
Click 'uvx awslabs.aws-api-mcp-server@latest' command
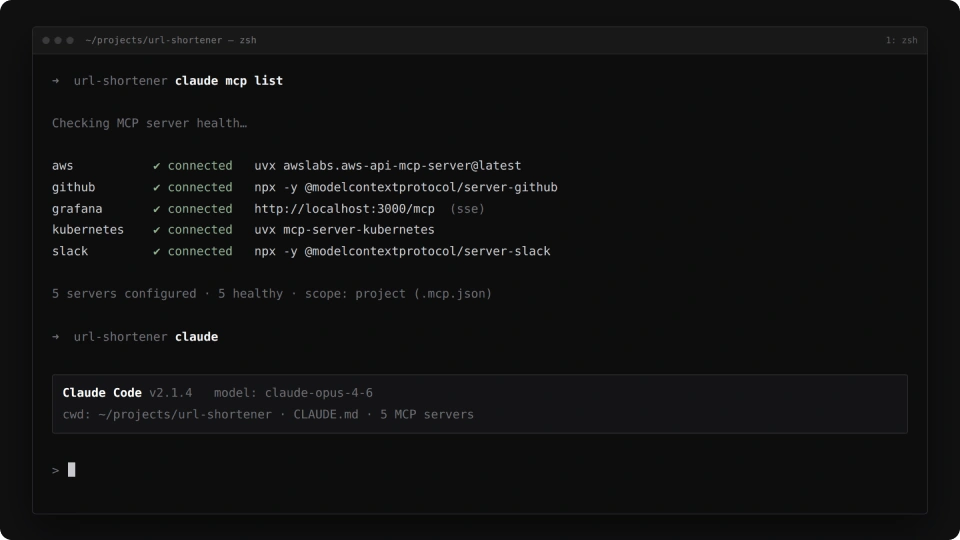tap(388, 166)
